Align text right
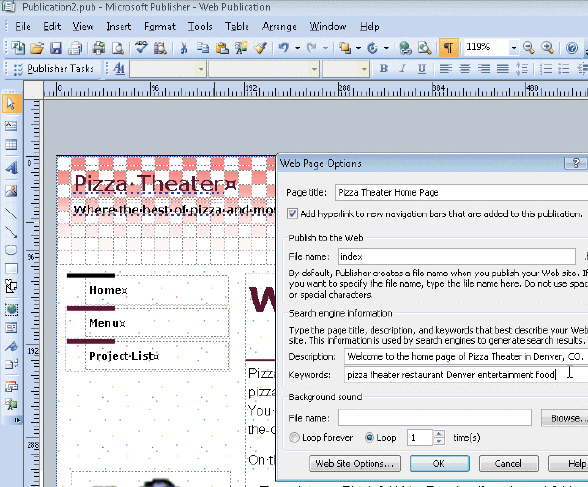Screen dimensions: 588x487 pyautogui.click(x=484, y=69)
